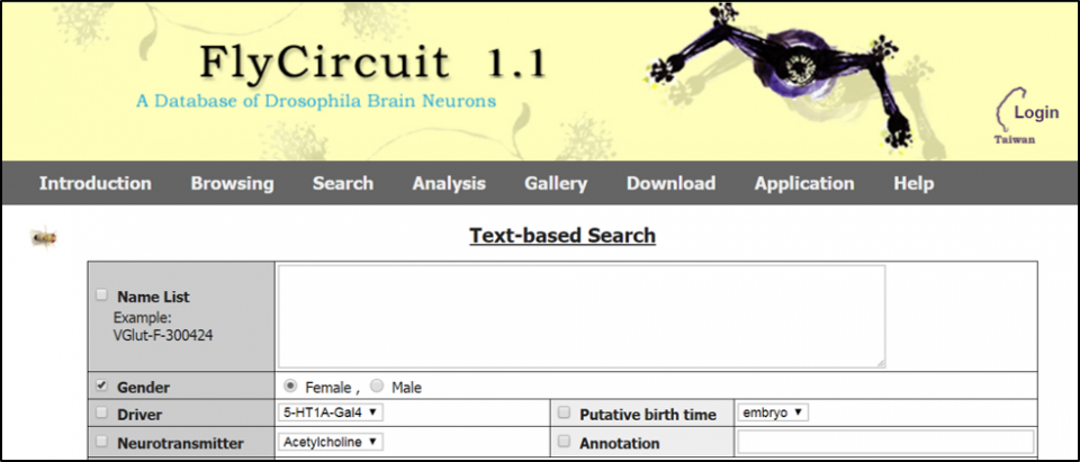Uncheck the Gender checkbox
Image resolution: width=1080 pixels, height=462 pixels.
coord(101,386)
